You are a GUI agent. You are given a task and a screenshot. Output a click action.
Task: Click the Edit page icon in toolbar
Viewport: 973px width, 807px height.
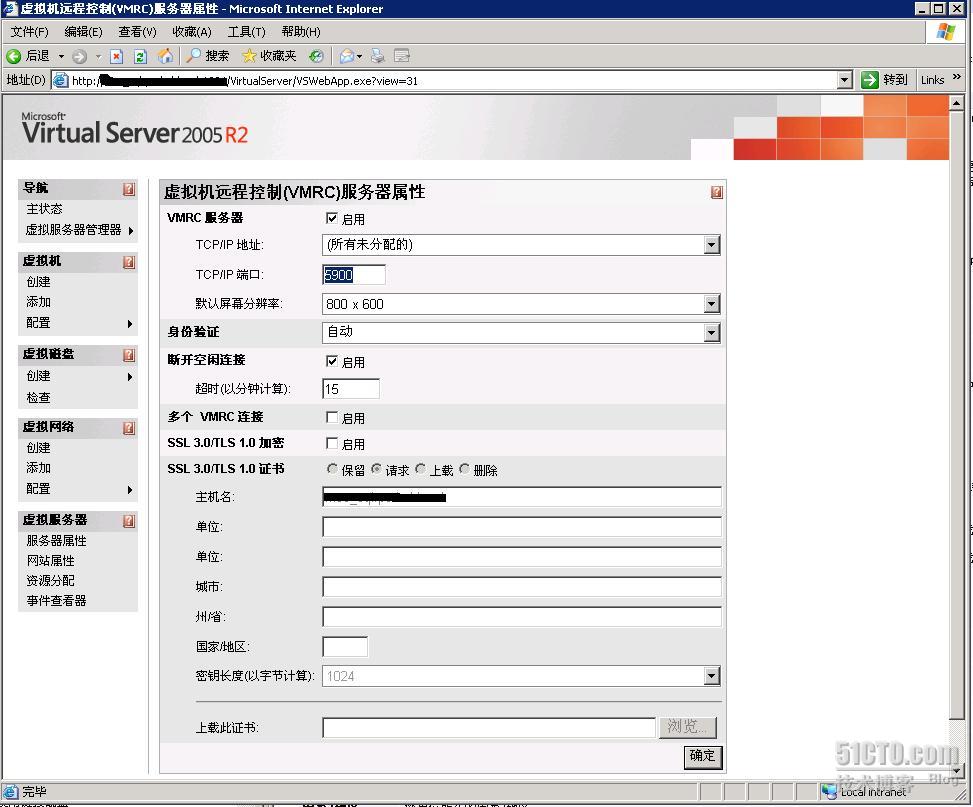click(x=402, y=56)
